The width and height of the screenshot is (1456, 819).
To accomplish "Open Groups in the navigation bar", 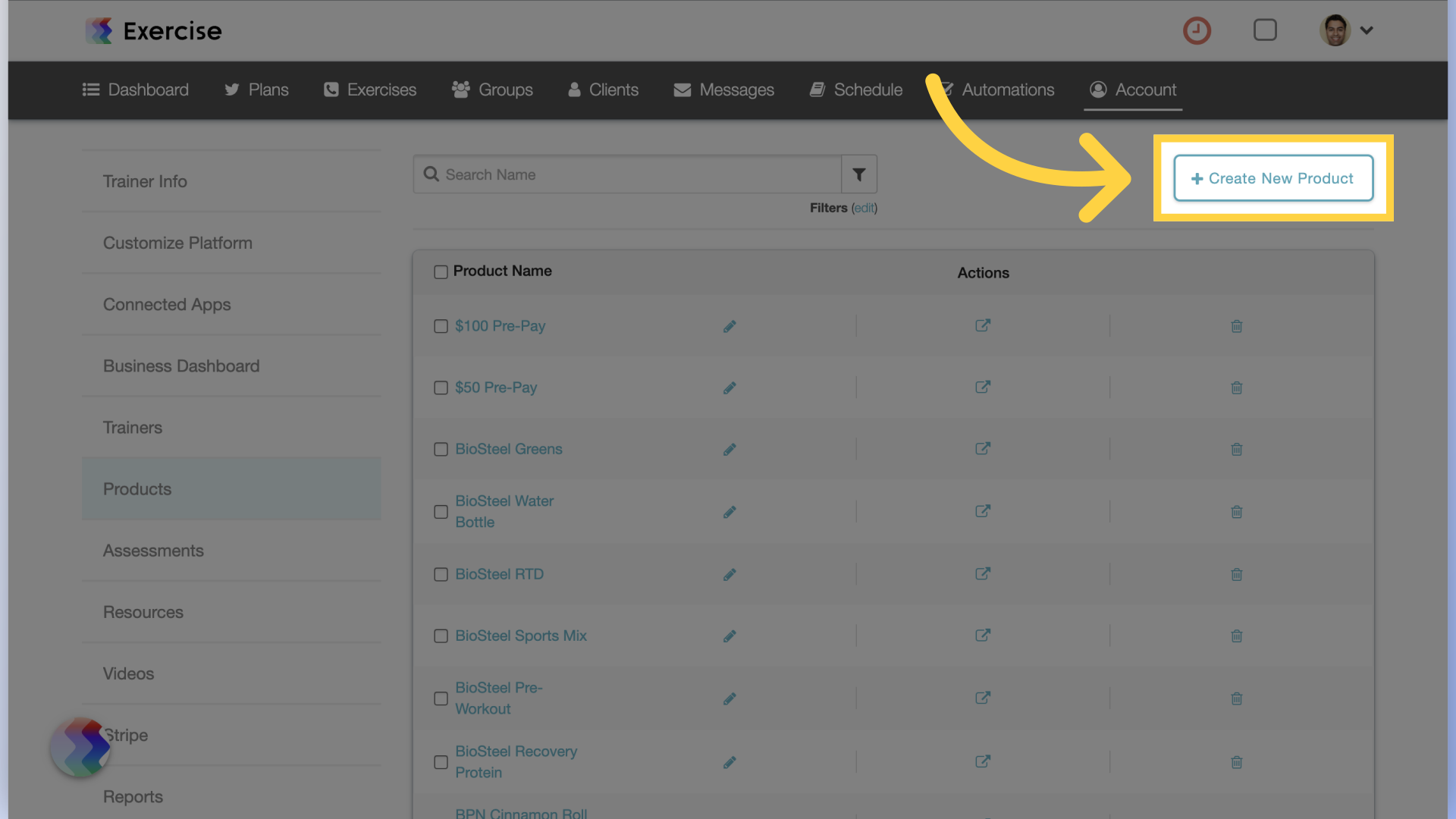I will click(492, 89).
